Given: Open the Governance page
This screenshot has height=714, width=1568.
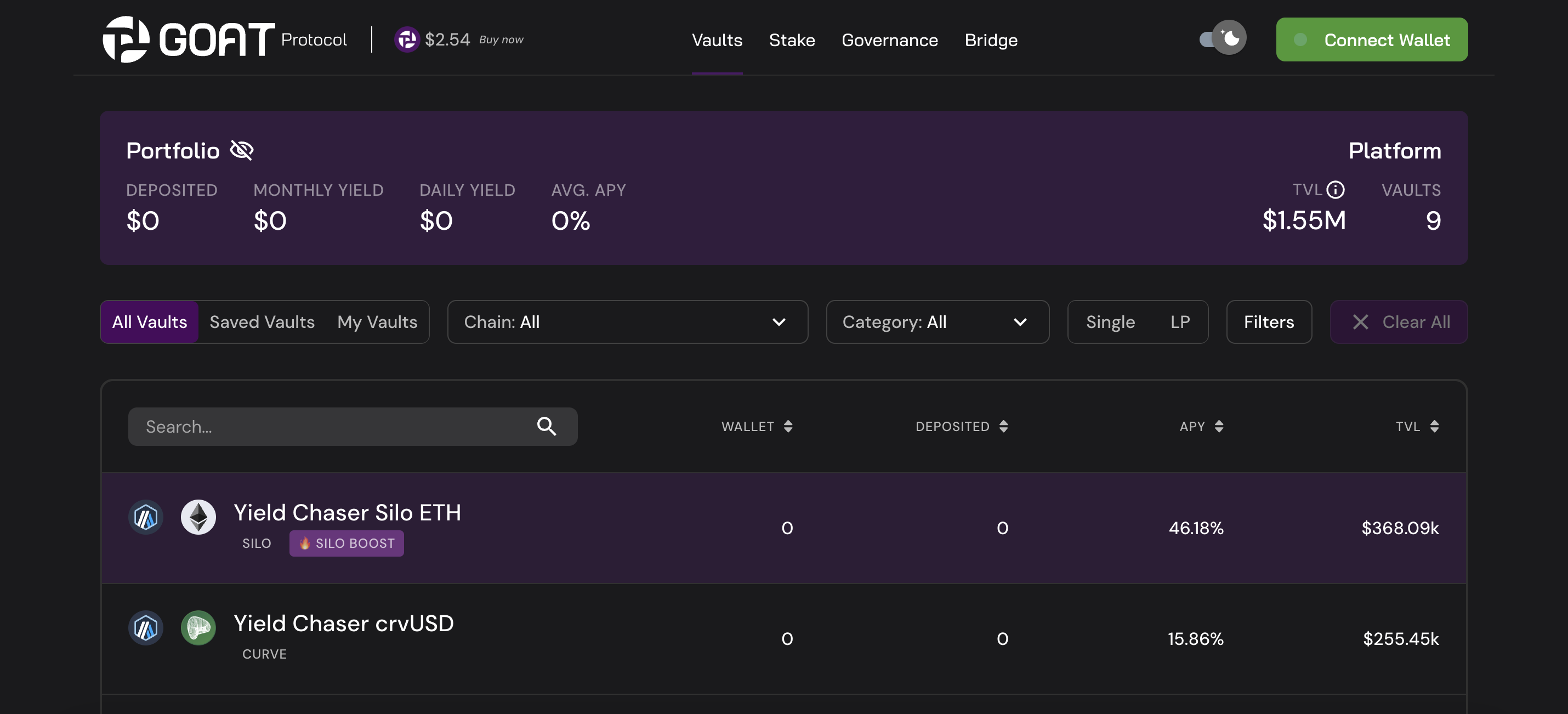Looking at the screenshot, I should tap(889, 40).
